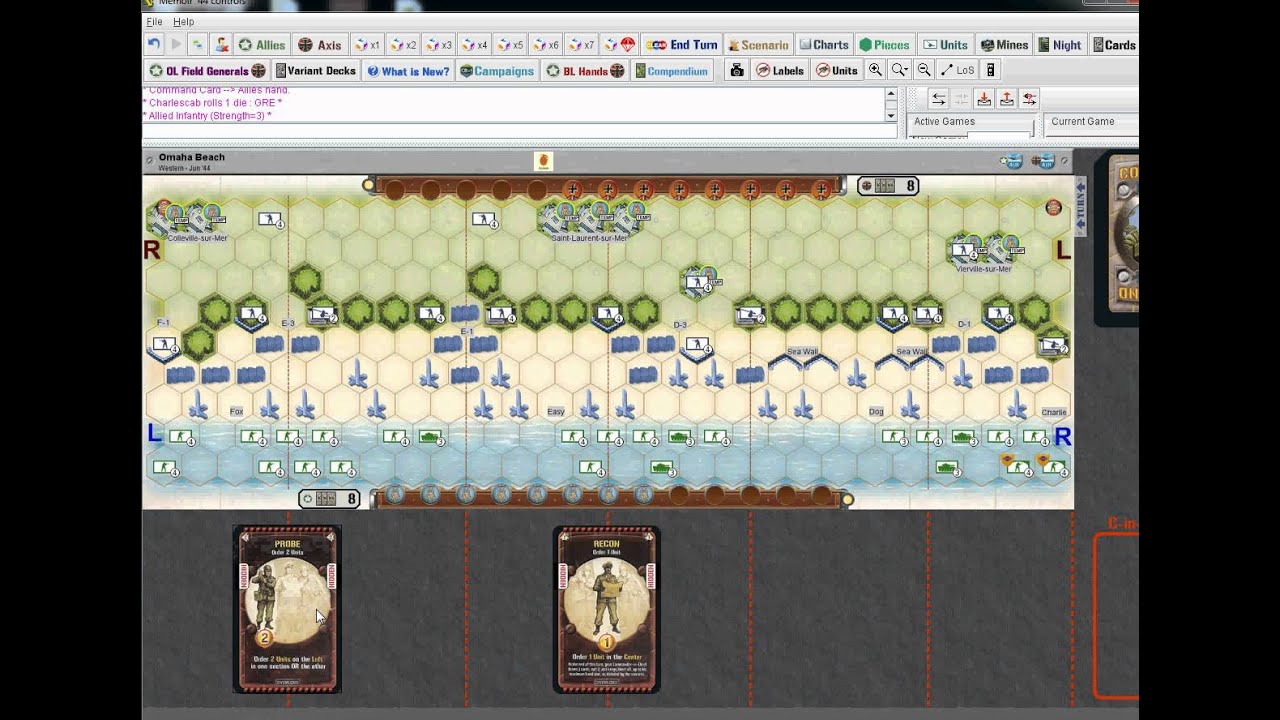Roll five dice with the x5 button
Viewport: 1280px width, 720px height.
[511, 45]
